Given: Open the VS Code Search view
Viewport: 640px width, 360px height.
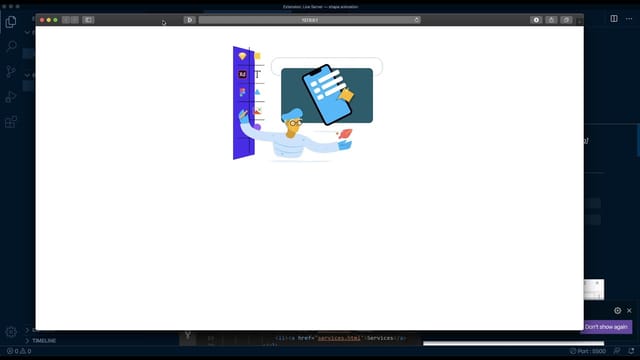Looking at the screenshot, I should point(11,46).
